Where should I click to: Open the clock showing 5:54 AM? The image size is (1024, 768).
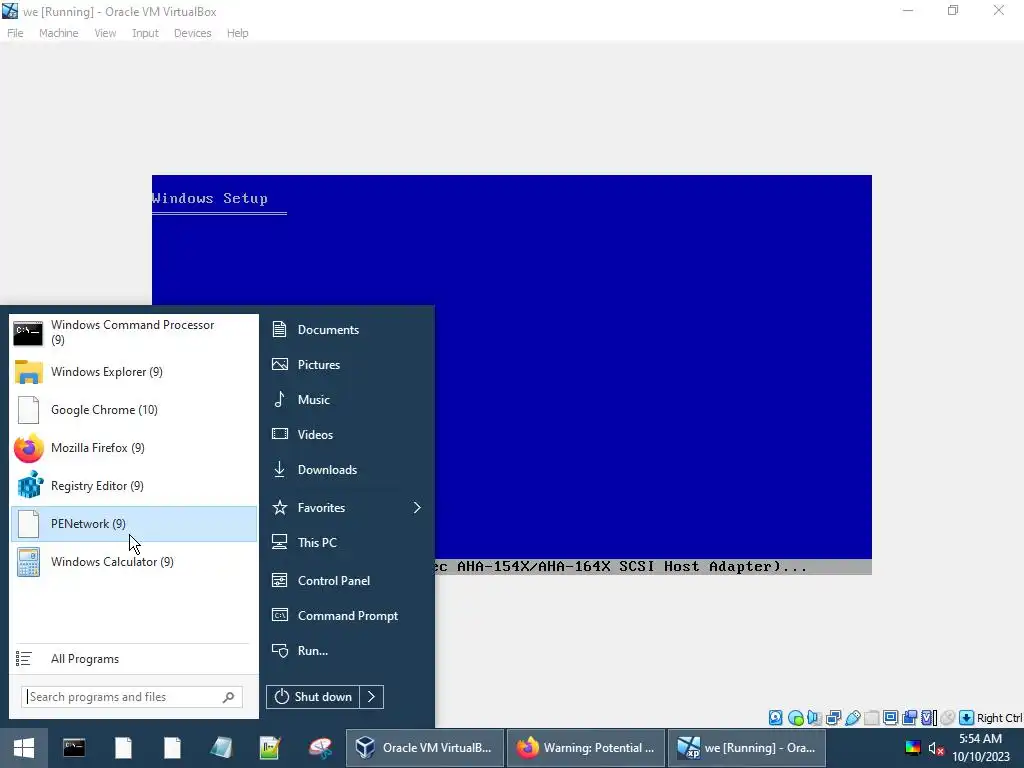981,748
